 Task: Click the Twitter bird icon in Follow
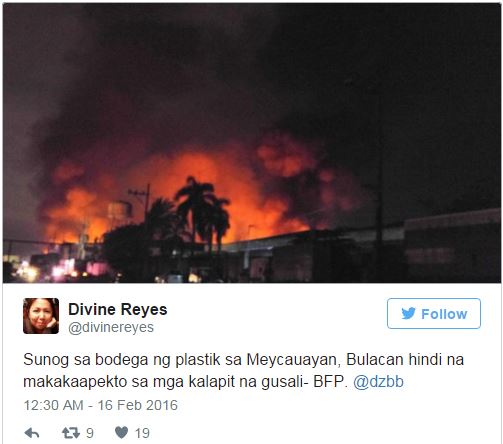(x=409, y=313)
